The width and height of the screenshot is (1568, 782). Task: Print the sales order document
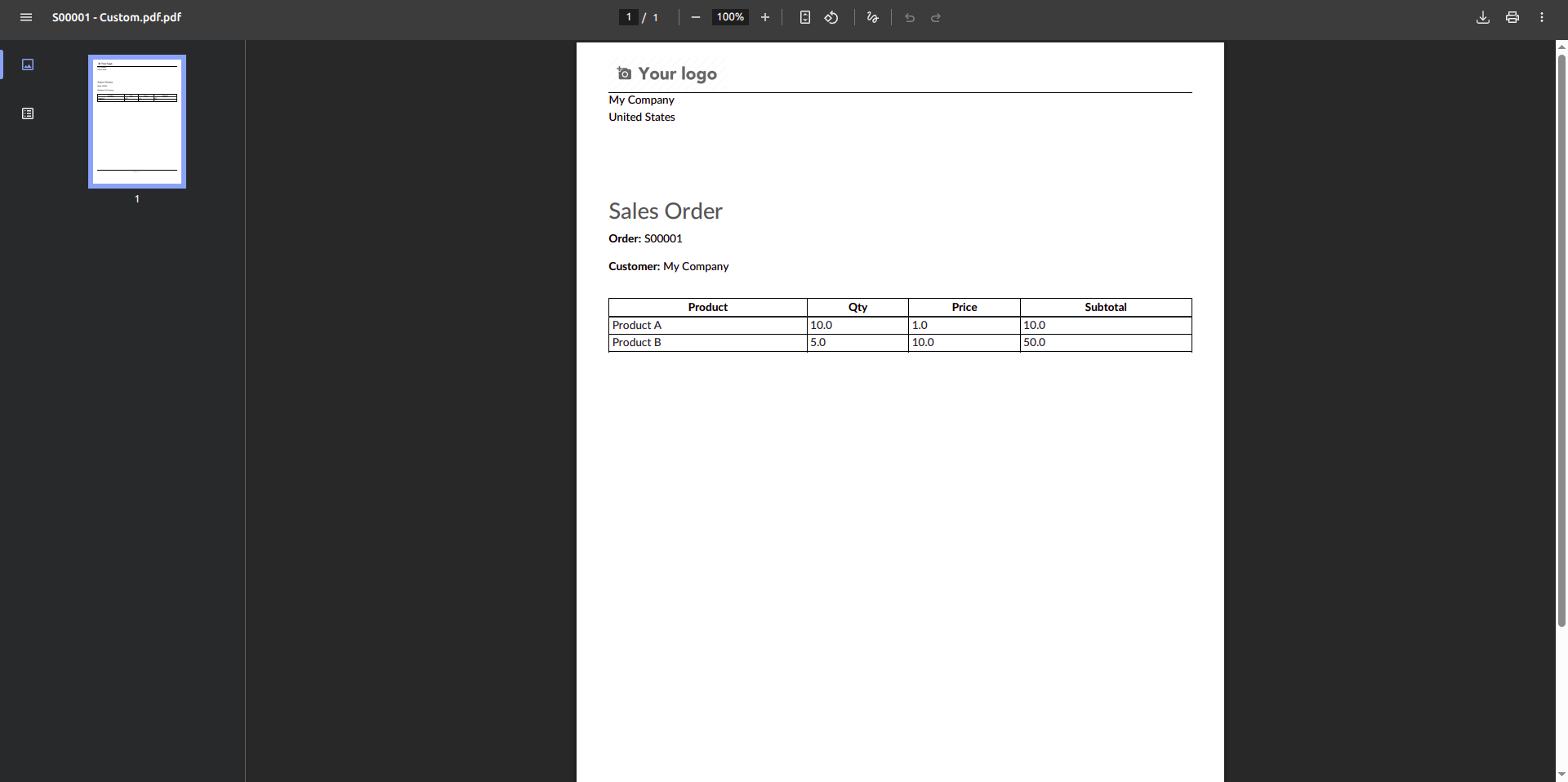point(1512,17)
